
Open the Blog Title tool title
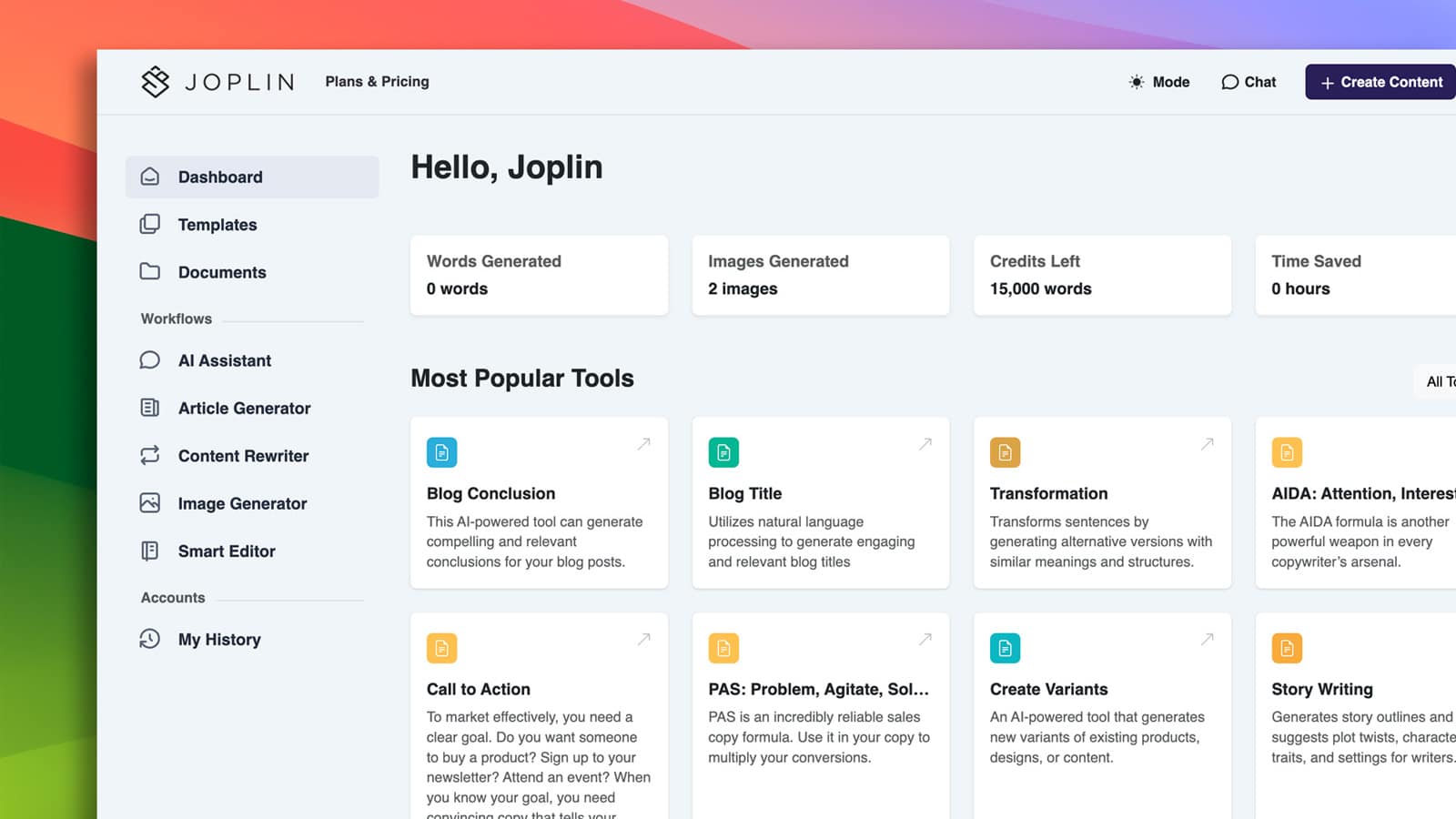click(x=744, y=493)
